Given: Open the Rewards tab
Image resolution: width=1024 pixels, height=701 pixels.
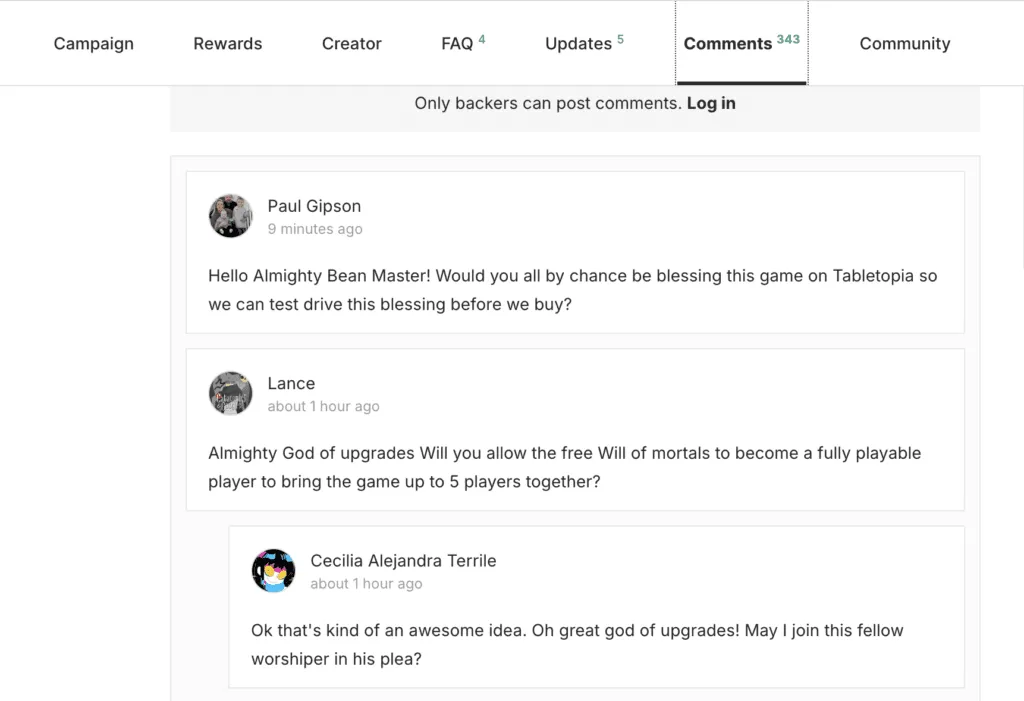Looking at the screenshot, I should (x=227, y=43).
